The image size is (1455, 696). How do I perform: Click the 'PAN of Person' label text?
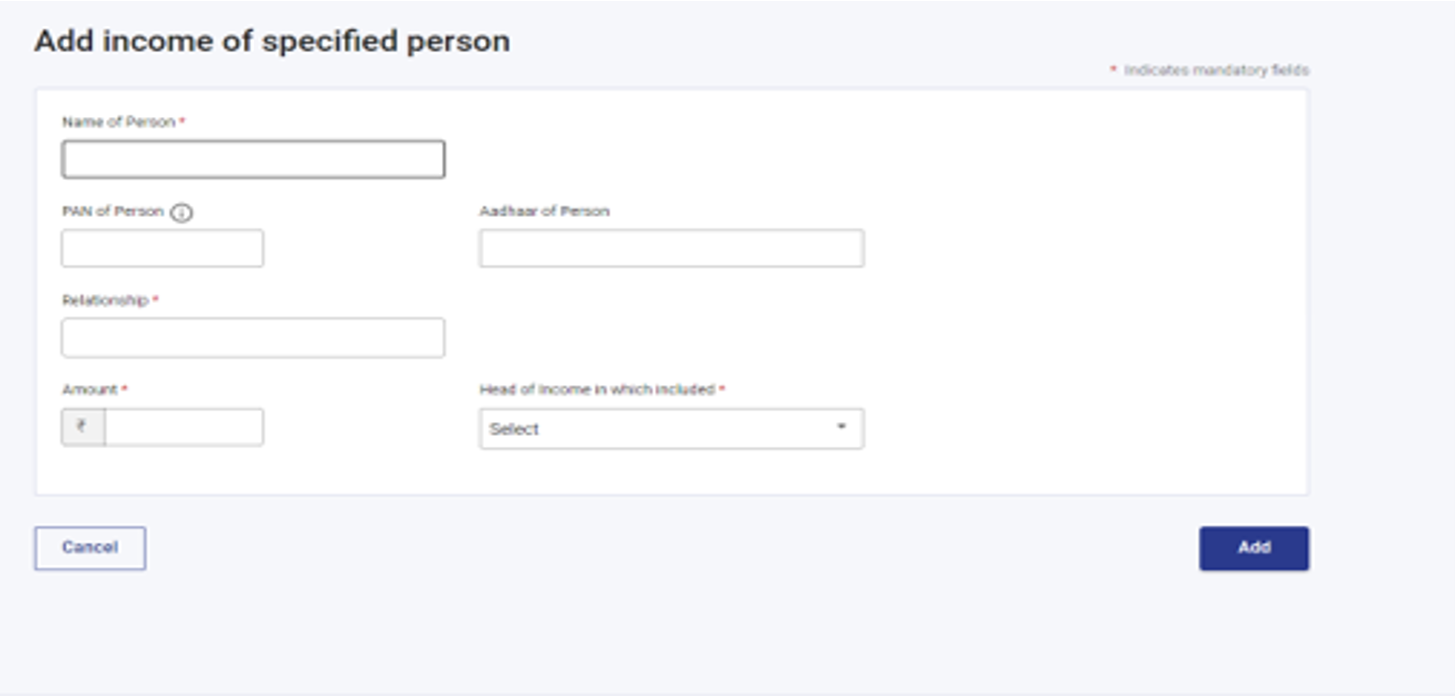pyautogui.click(x=112, y=212)
